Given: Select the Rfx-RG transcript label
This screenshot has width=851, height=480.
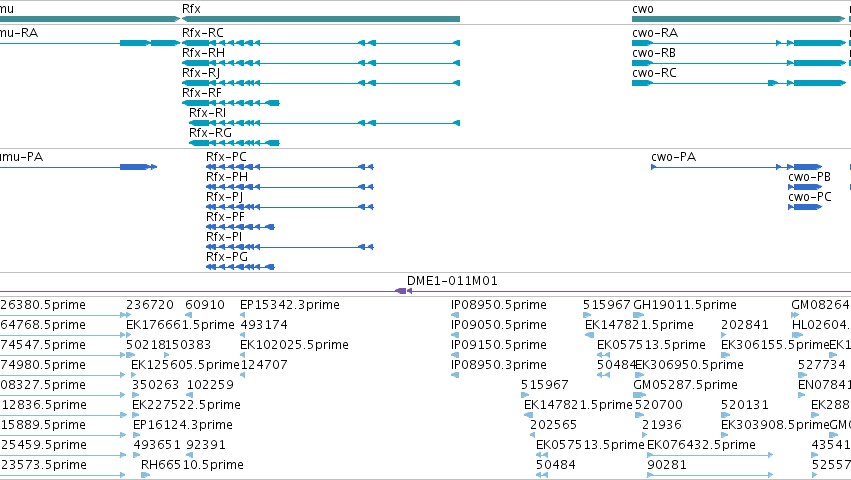Looking at the screenshot, I should pyautogui.click(x=210, y=133).
